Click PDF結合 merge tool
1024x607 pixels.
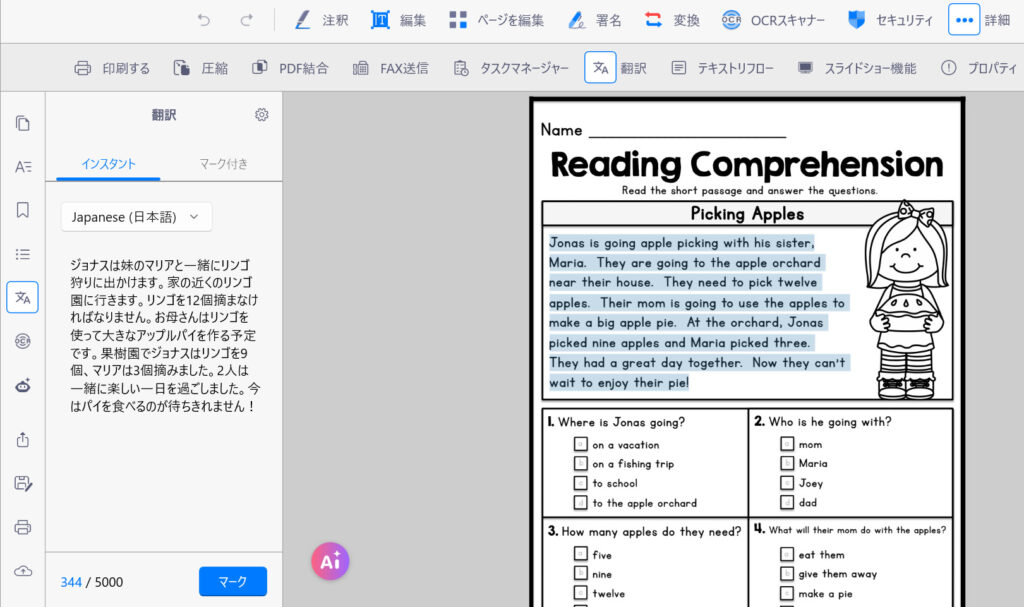click(290, 68)
